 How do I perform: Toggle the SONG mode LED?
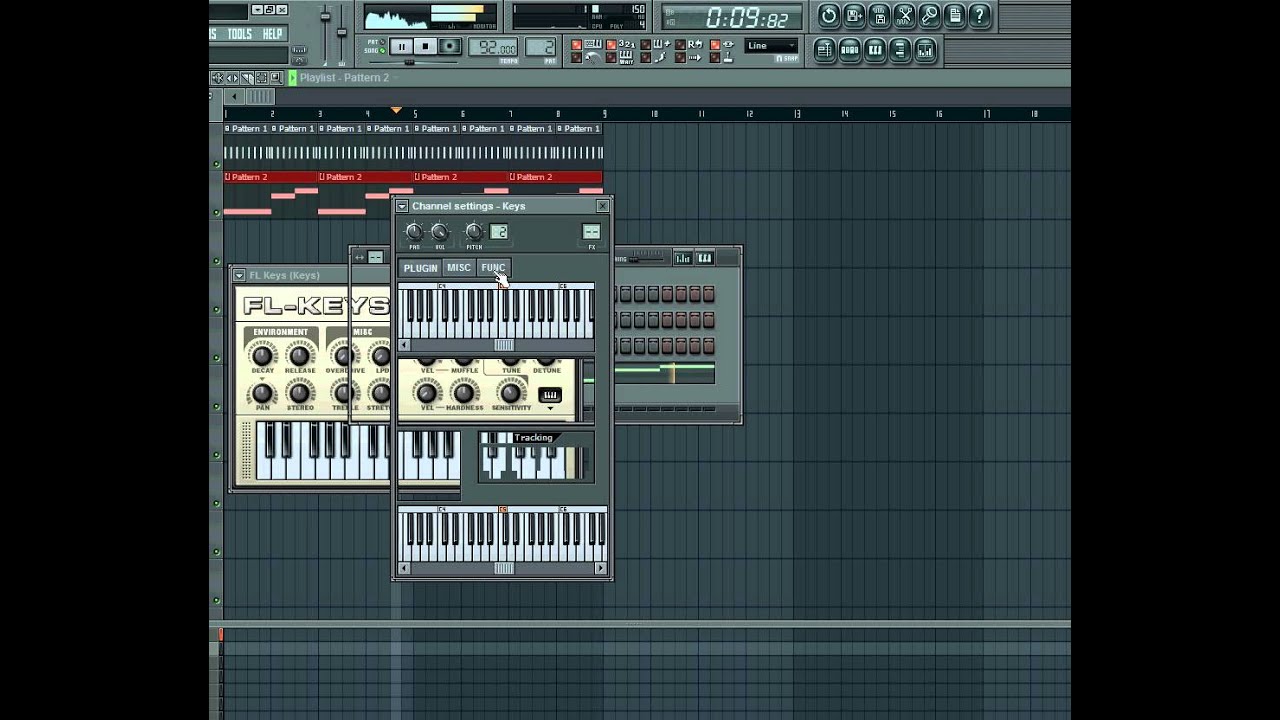(382, 50)
